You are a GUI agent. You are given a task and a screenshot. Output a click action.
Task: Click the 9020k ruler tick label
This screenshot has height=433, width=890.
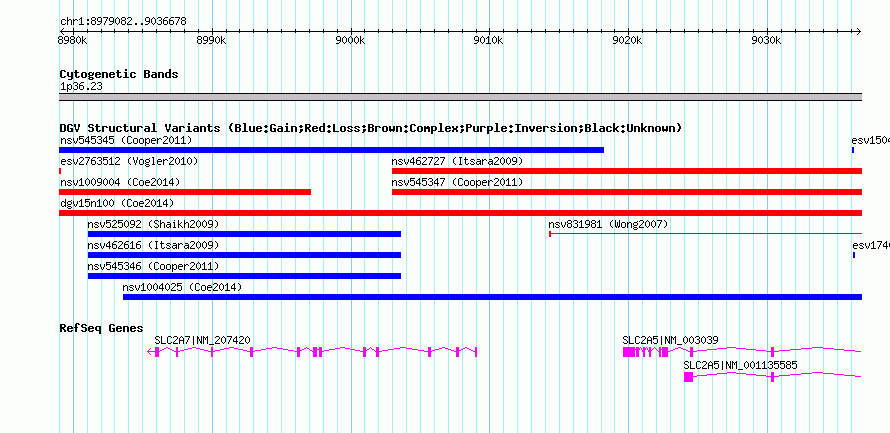(x=628, y=41)
